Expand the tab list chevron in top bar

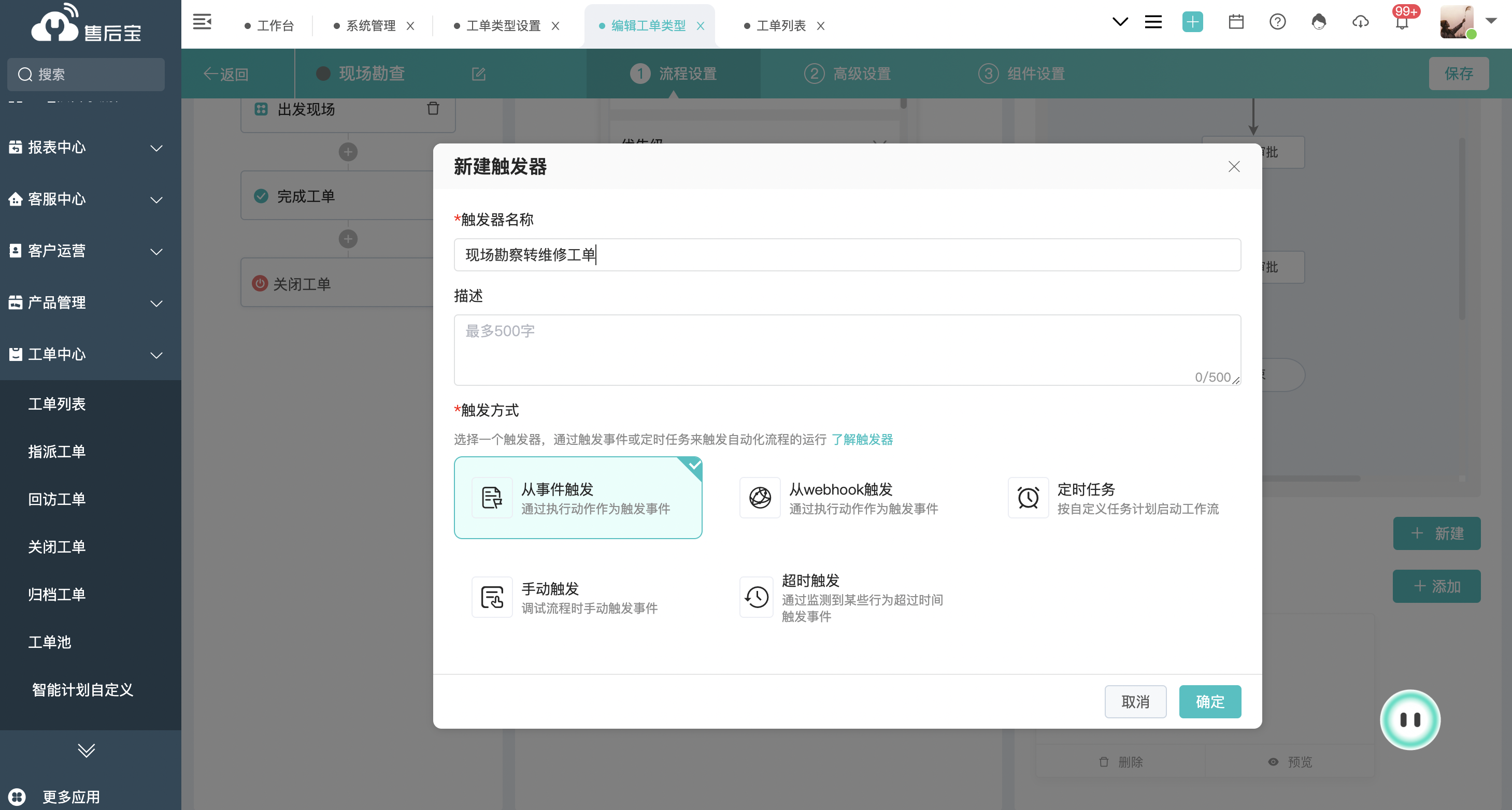(x=1120, y=22)
